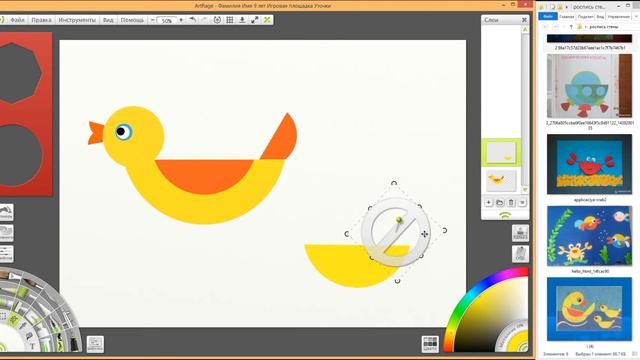Click the fullscreen diagonal arrows icon

tap(255, 20)
